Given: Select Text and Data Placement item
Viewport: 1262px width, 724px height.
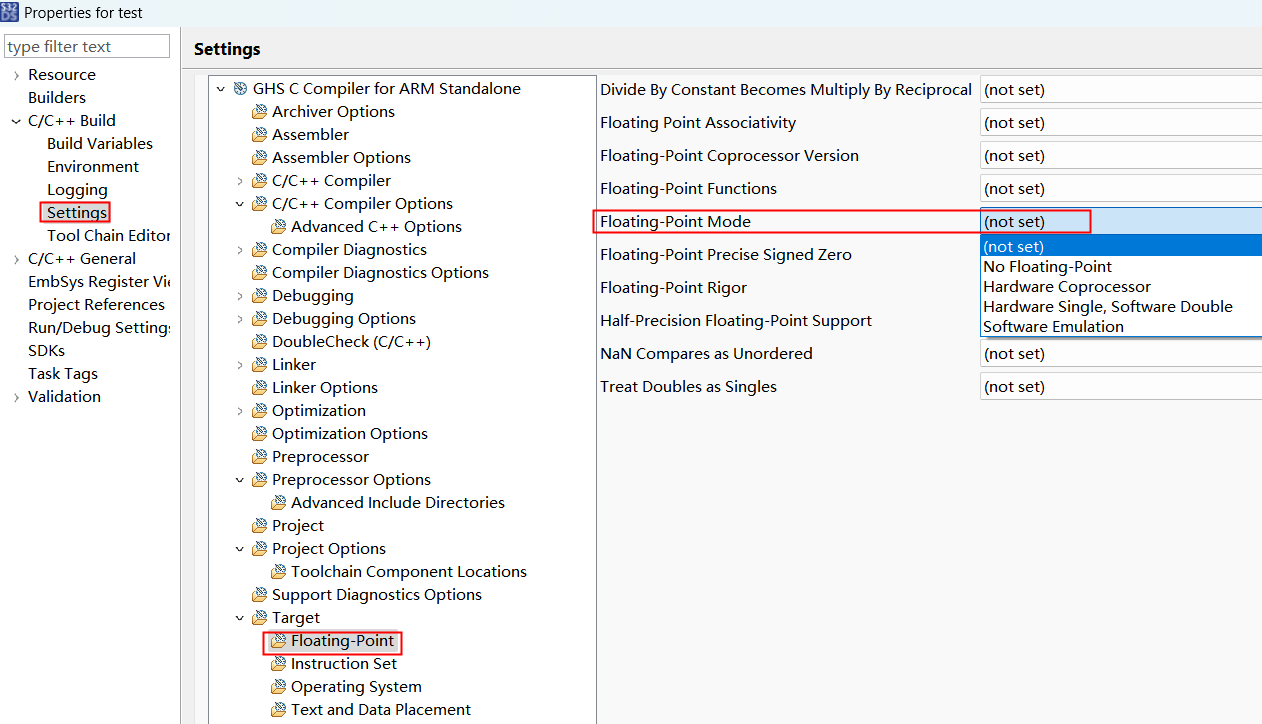Looking at the screenshot, I should (x=380, y=710).
